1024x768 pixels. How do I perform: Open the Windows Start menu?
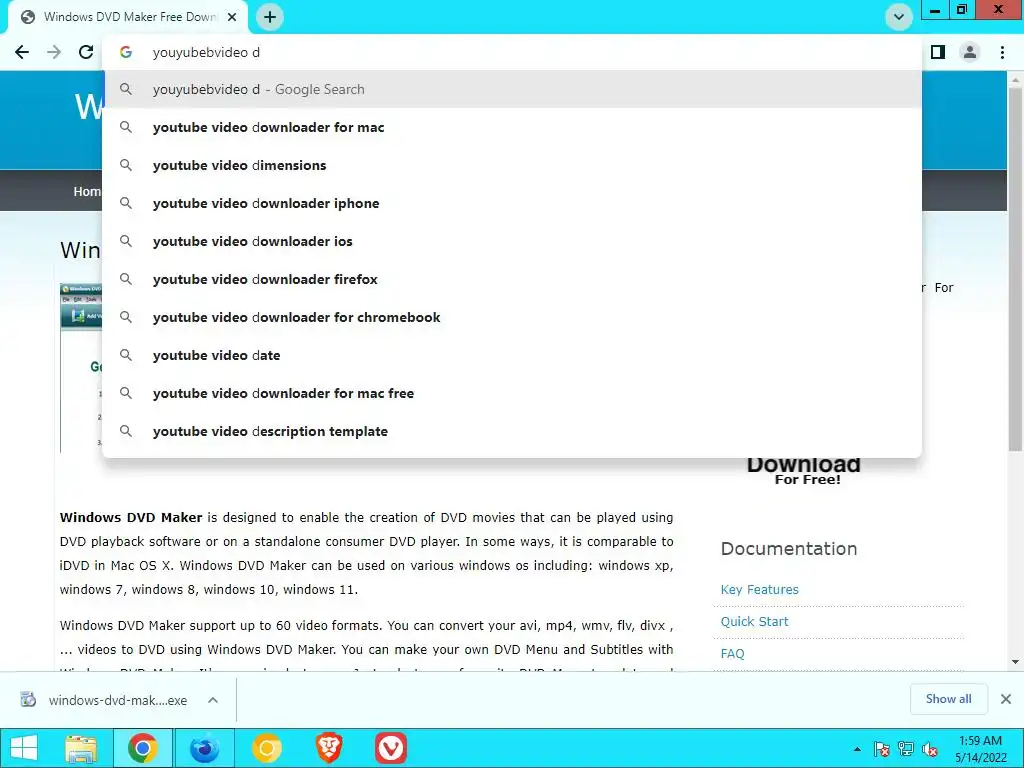coord(24,748)
